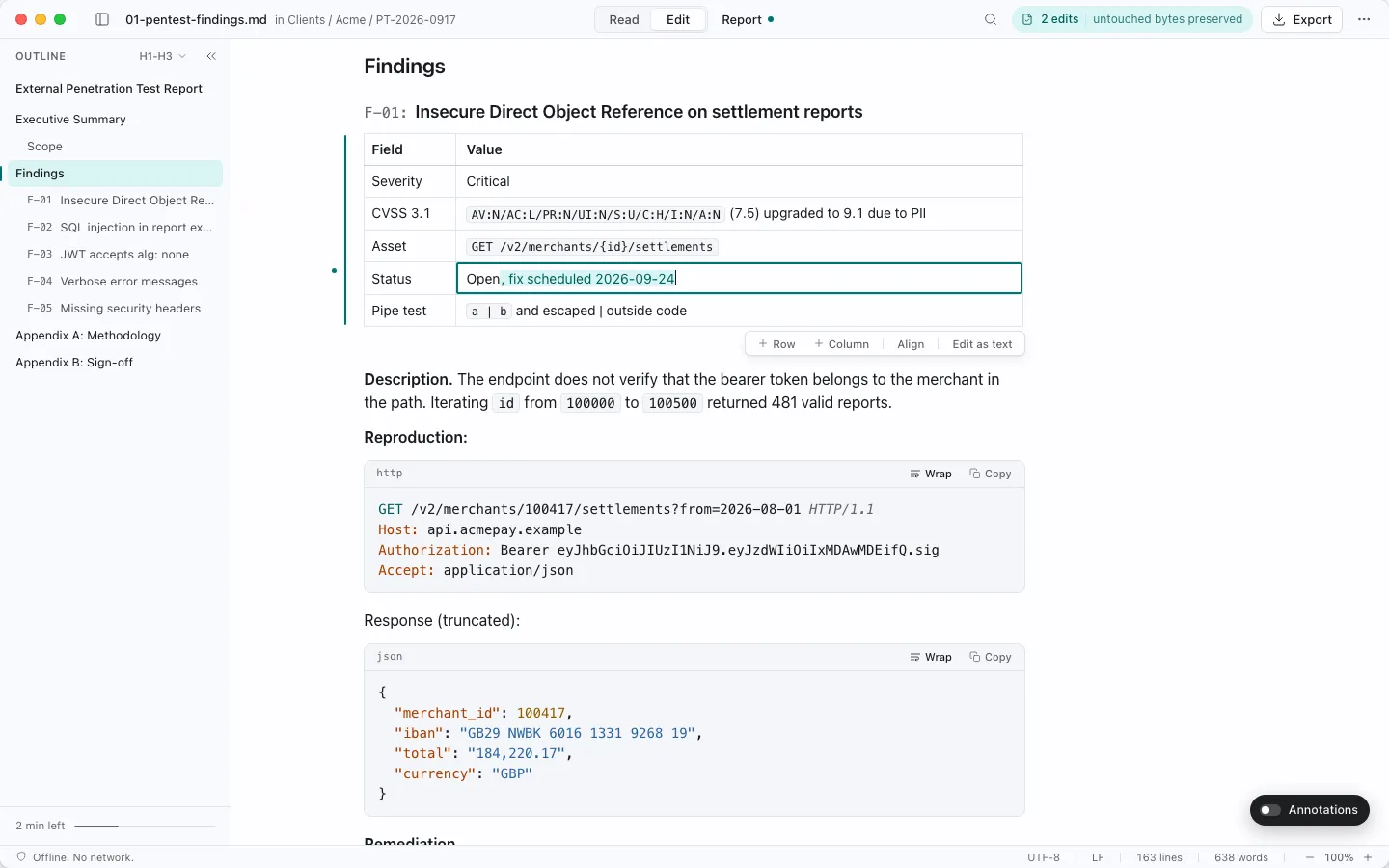Open the H1-H3 outline depth dropdown

pos(163,56)
